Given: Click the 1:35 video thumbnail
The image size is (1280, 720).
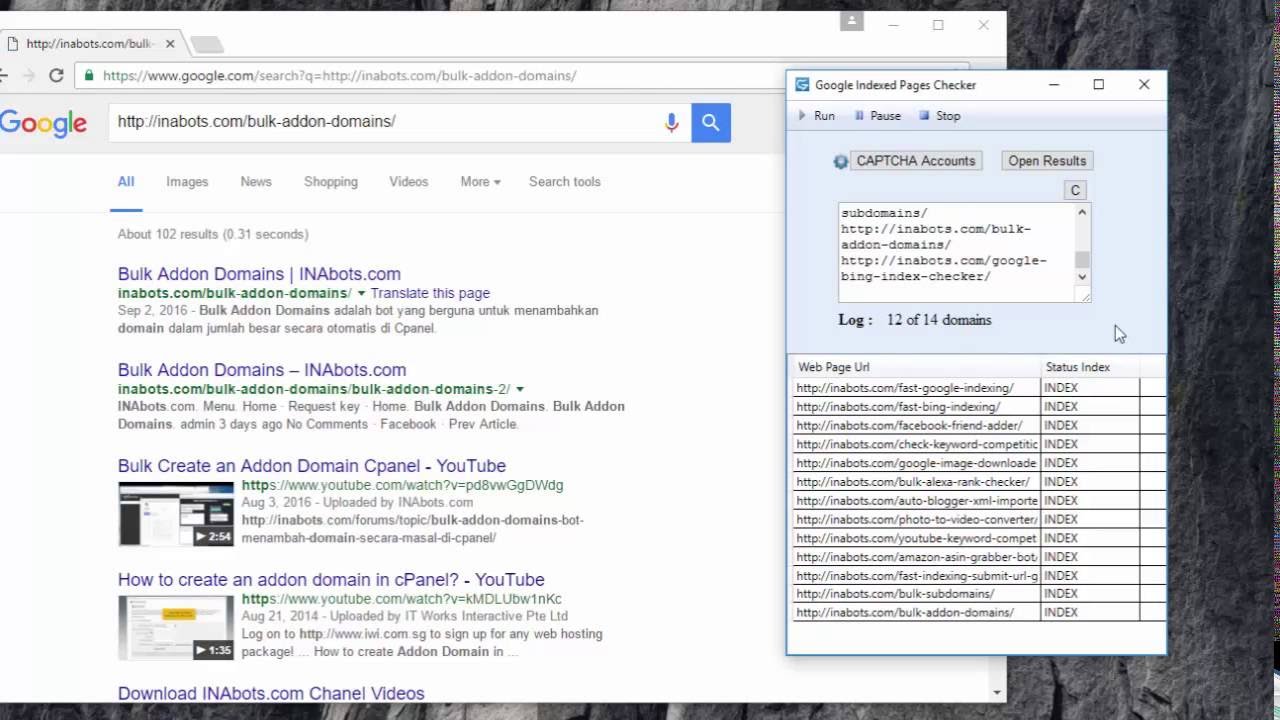Looking at the screenshot, I should tap(176, 628).
